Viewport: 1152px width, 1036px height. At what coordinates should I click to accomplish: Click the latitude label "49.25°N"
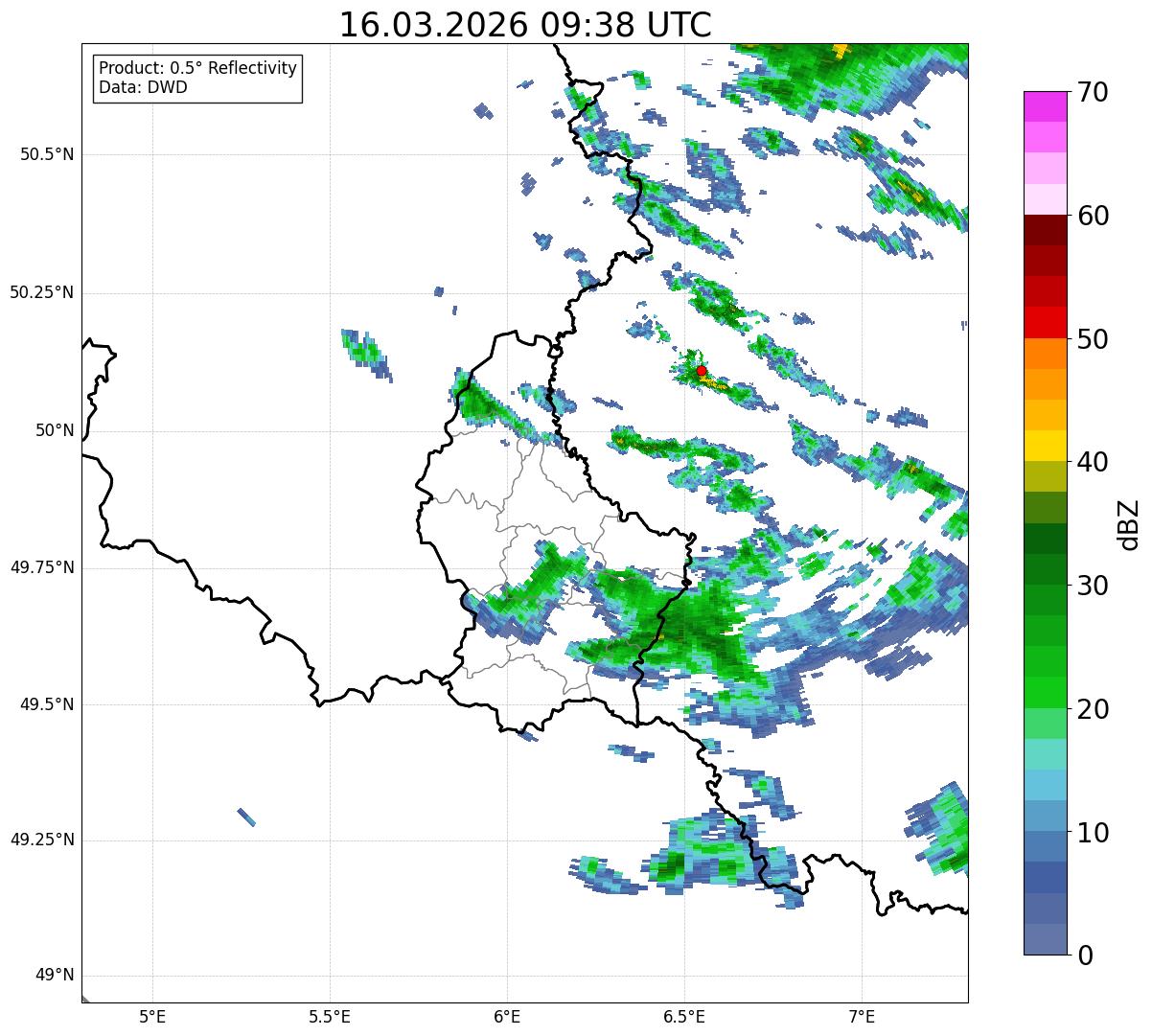click(41, 840)
